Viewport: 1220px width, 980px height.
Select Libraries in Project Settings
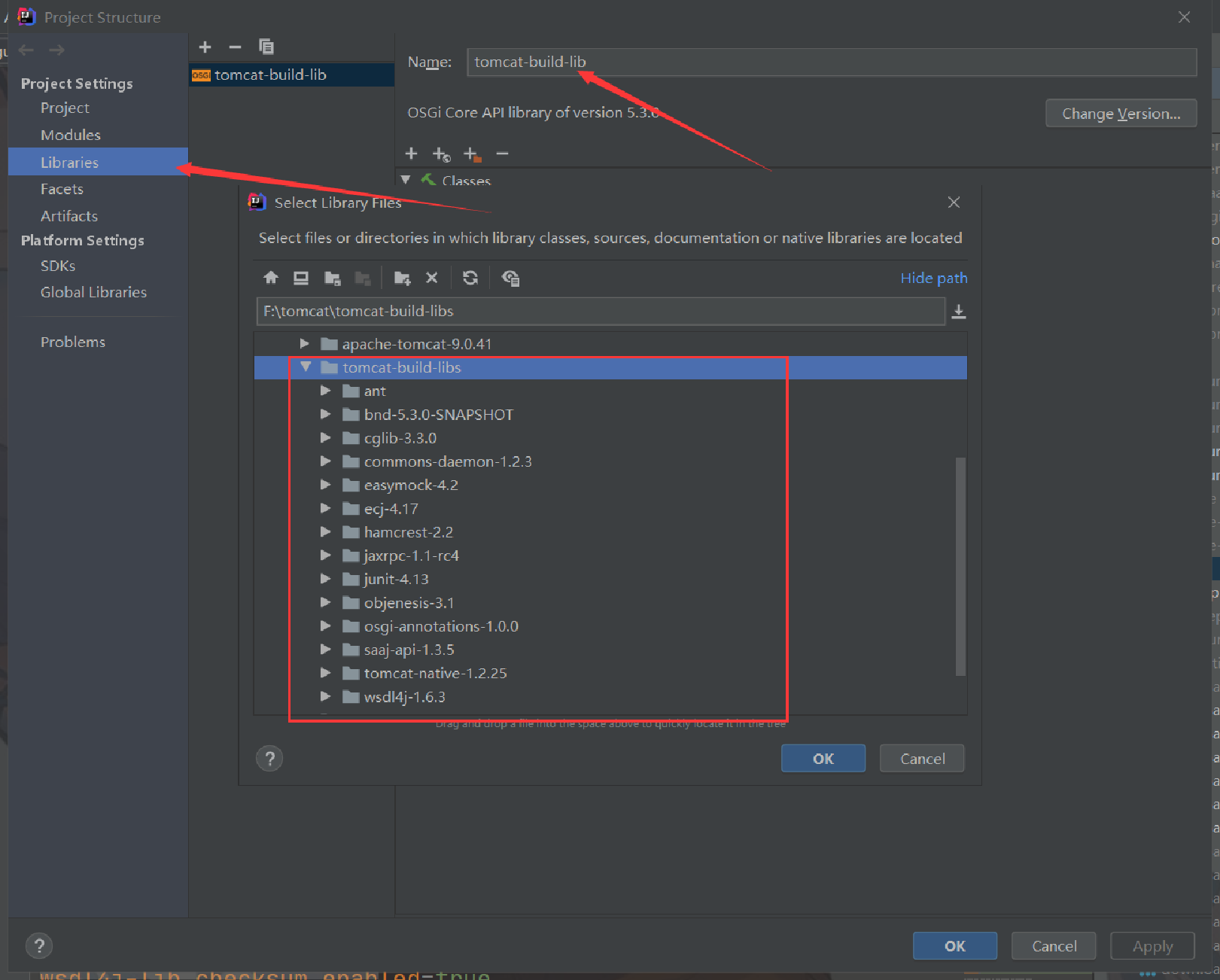tap(98, 162)
